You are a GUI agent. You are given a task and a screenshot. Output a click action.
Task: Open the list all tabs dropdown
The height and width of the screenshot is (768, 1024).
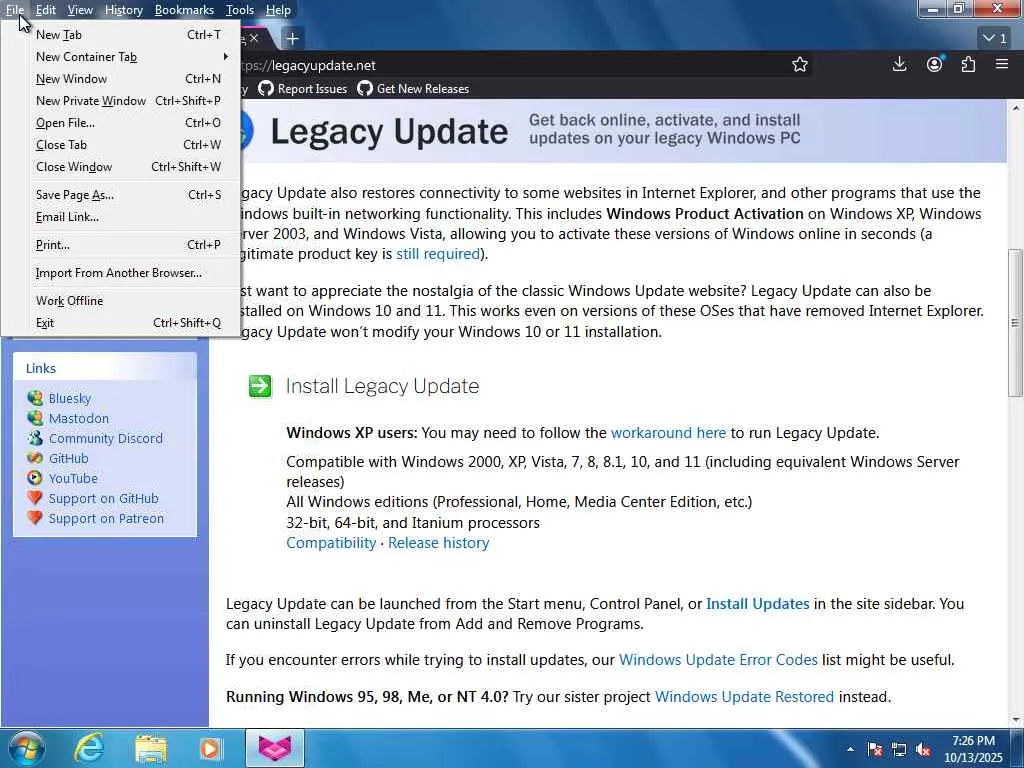pyautogui.click(x=995, y=39)
